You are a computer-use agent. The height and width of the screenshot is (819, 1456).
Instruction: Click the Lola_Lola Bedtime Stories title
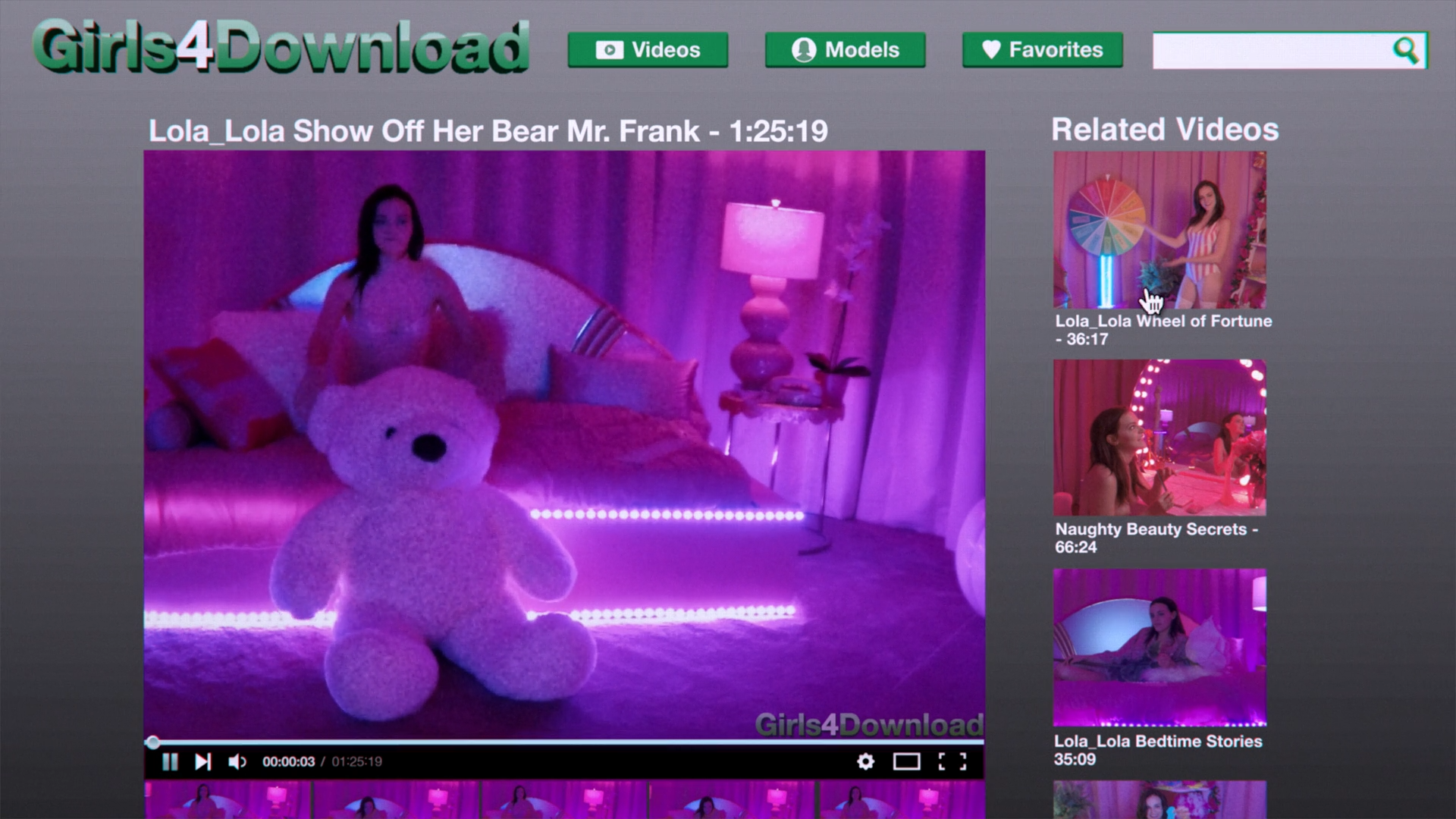[1158, 750]
